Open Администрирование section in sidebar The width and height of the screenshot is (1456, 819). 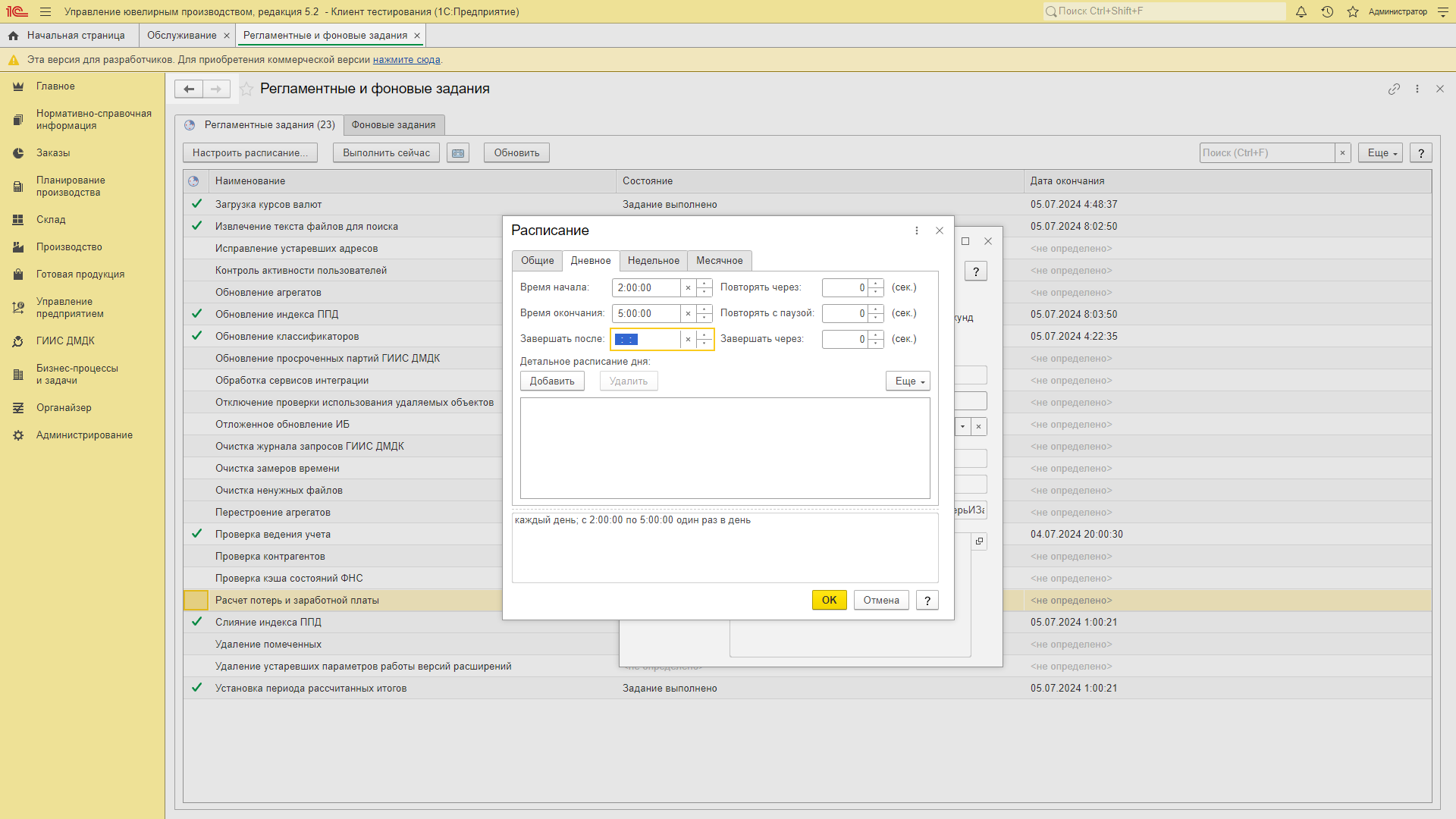(82, 435)
